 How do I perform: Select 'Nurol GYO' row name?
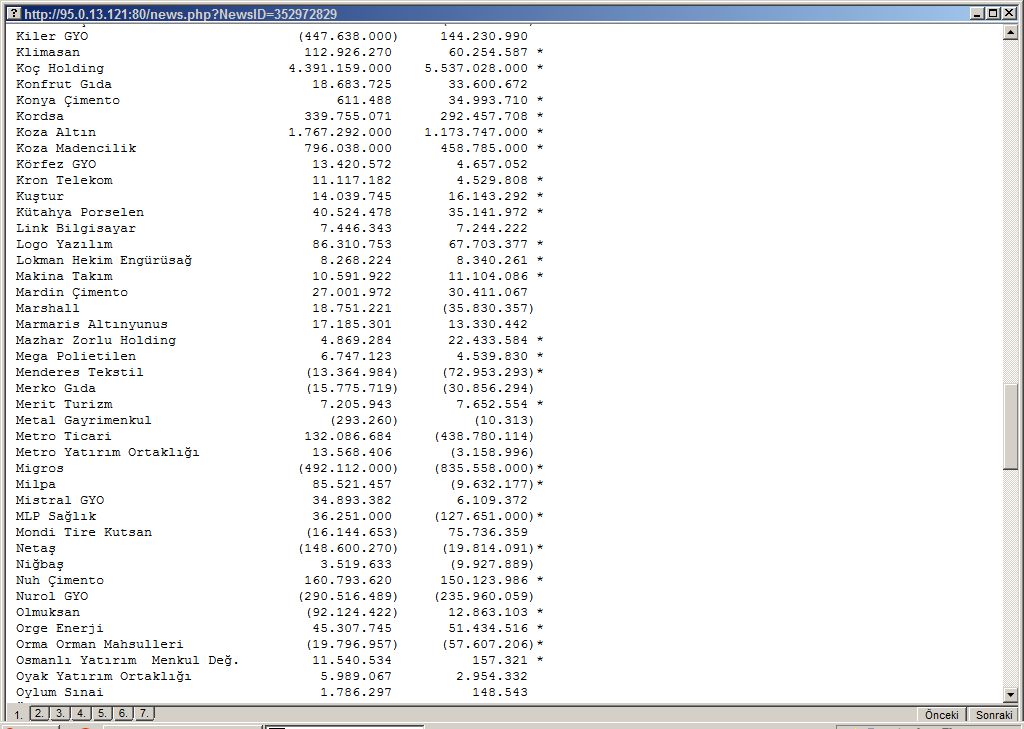click(x=52, y=596)
